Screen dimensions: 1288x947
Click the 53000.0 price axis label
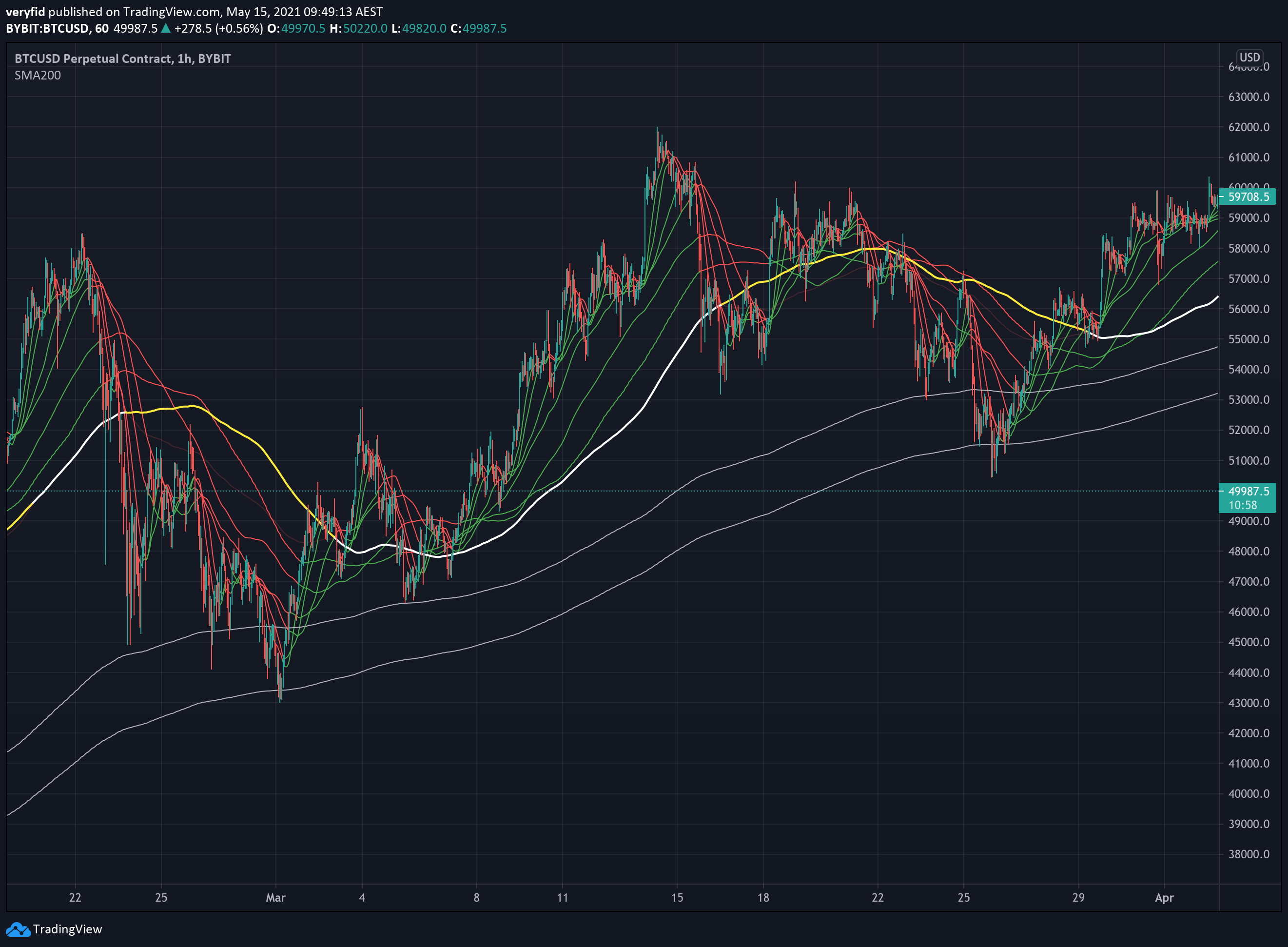coord(1249,399)
